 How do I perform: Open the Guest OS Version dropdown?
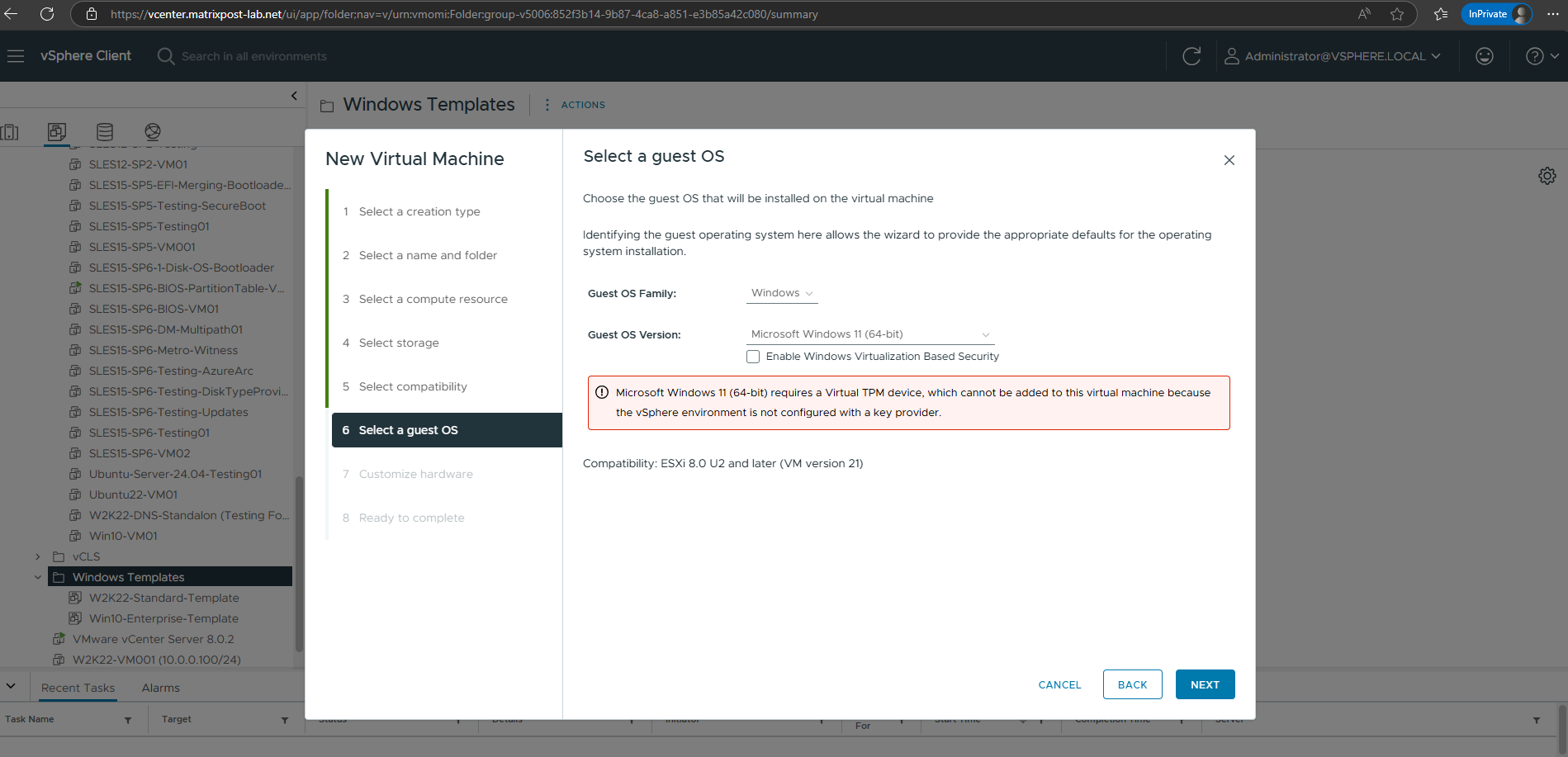pos(870,334)
